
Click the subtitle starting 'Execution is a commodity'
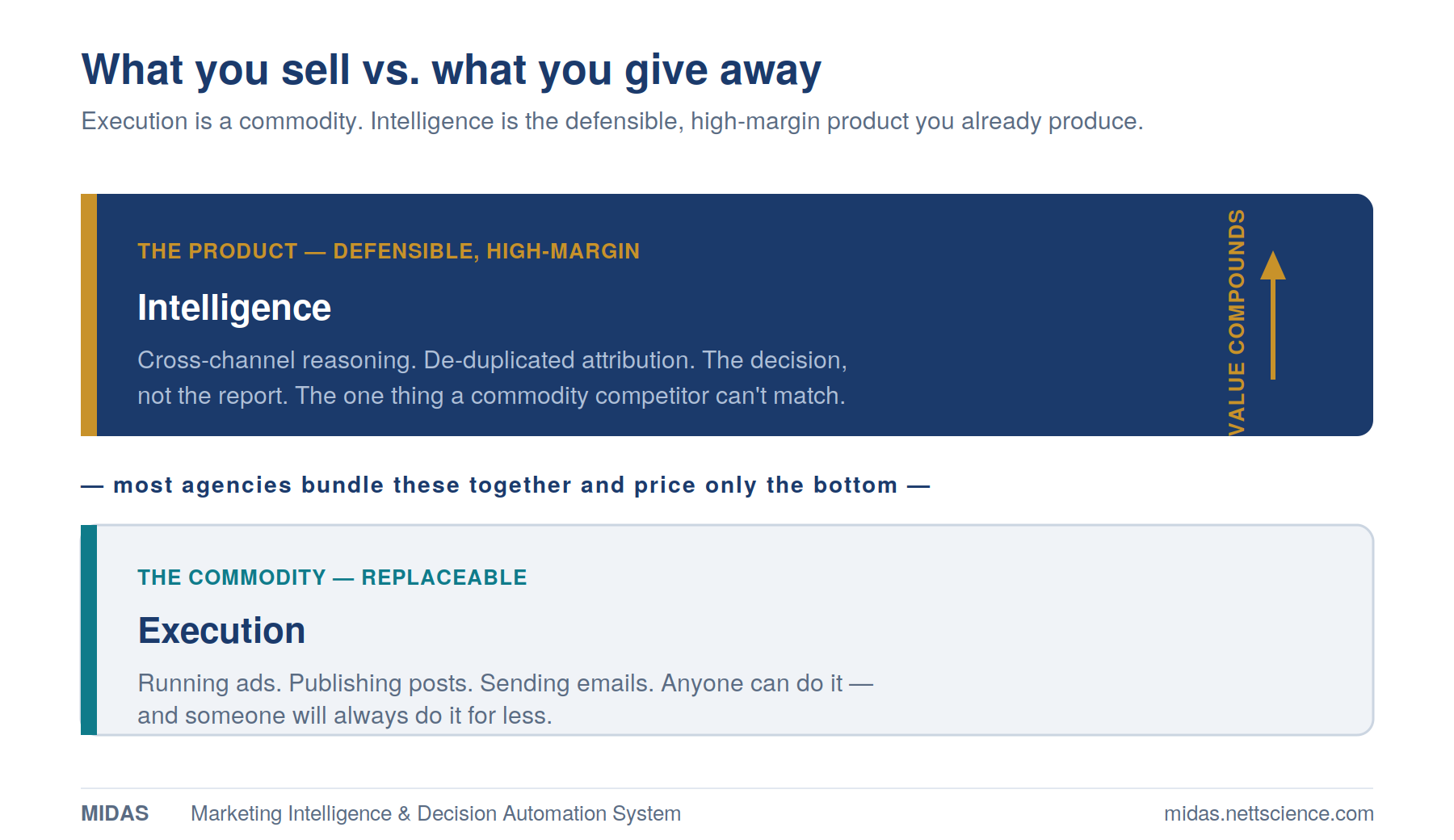point(612,121)
